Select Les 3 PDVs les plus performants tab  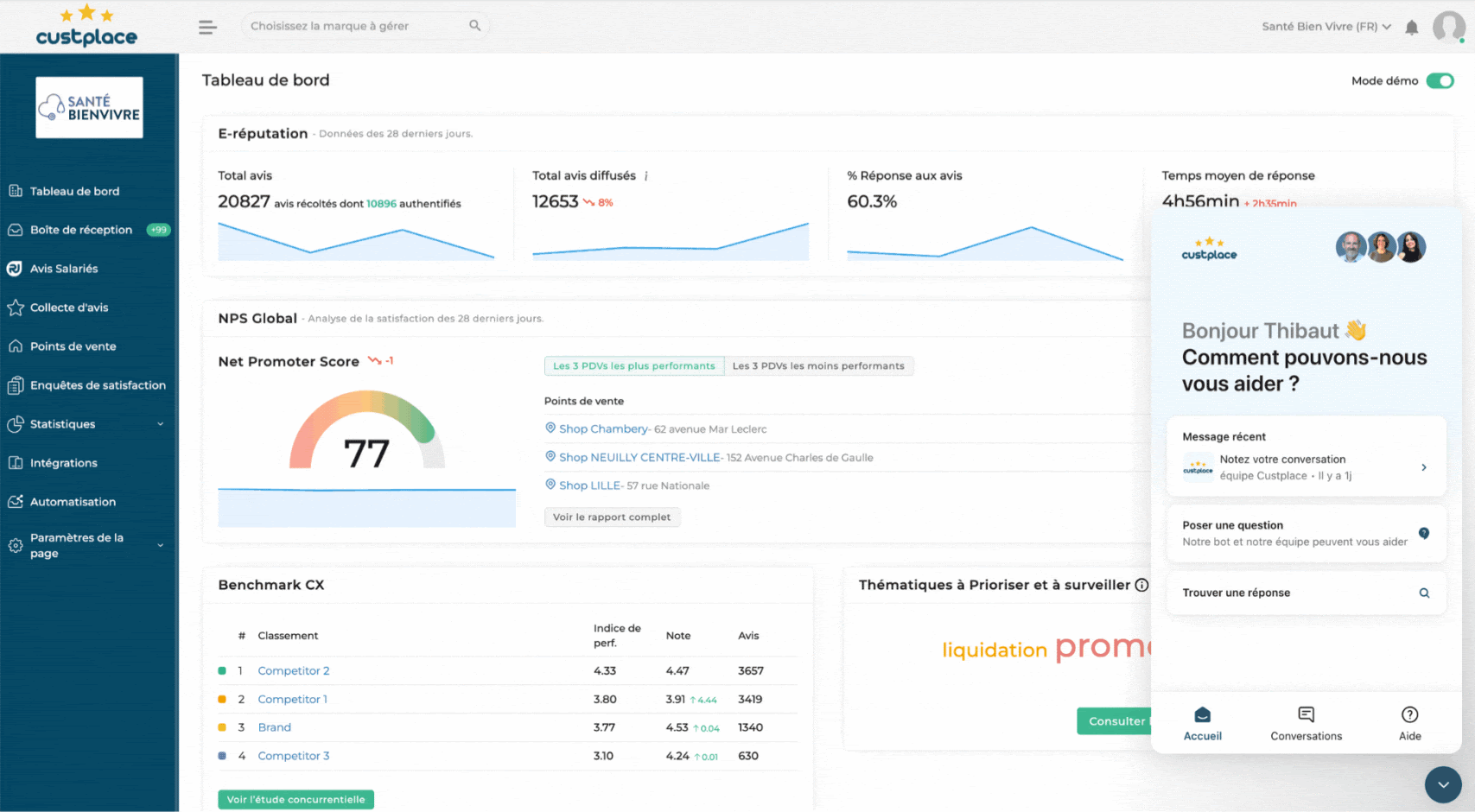click(633, 366)
